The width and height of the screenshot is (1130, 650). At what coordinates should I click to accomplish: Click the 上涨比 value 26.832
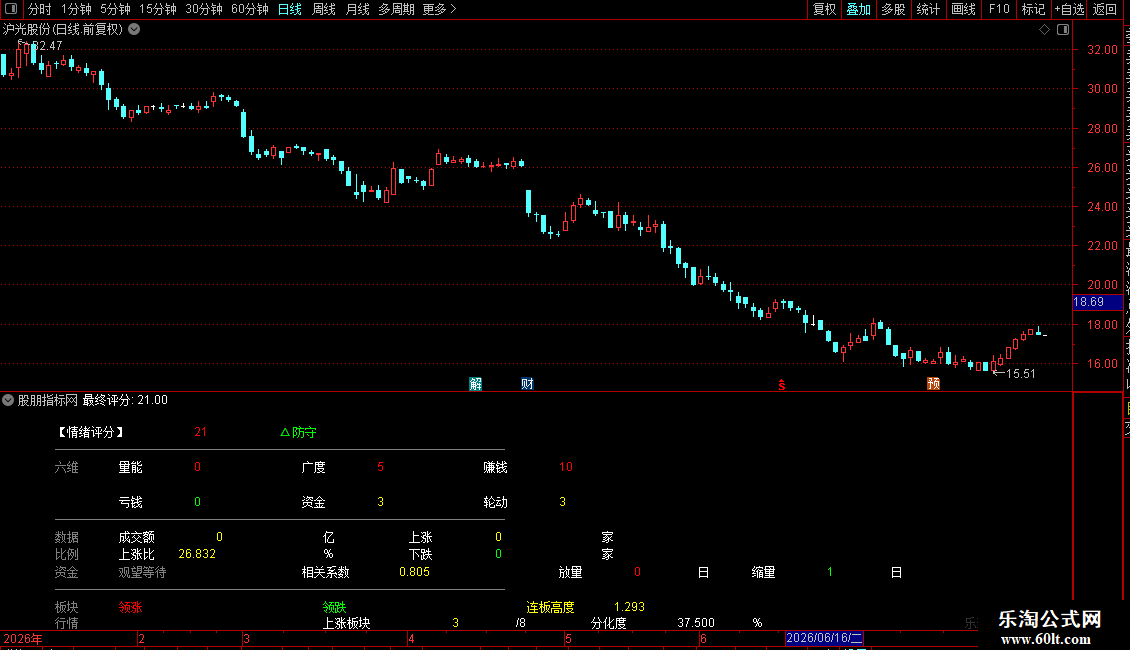point(197,554)
